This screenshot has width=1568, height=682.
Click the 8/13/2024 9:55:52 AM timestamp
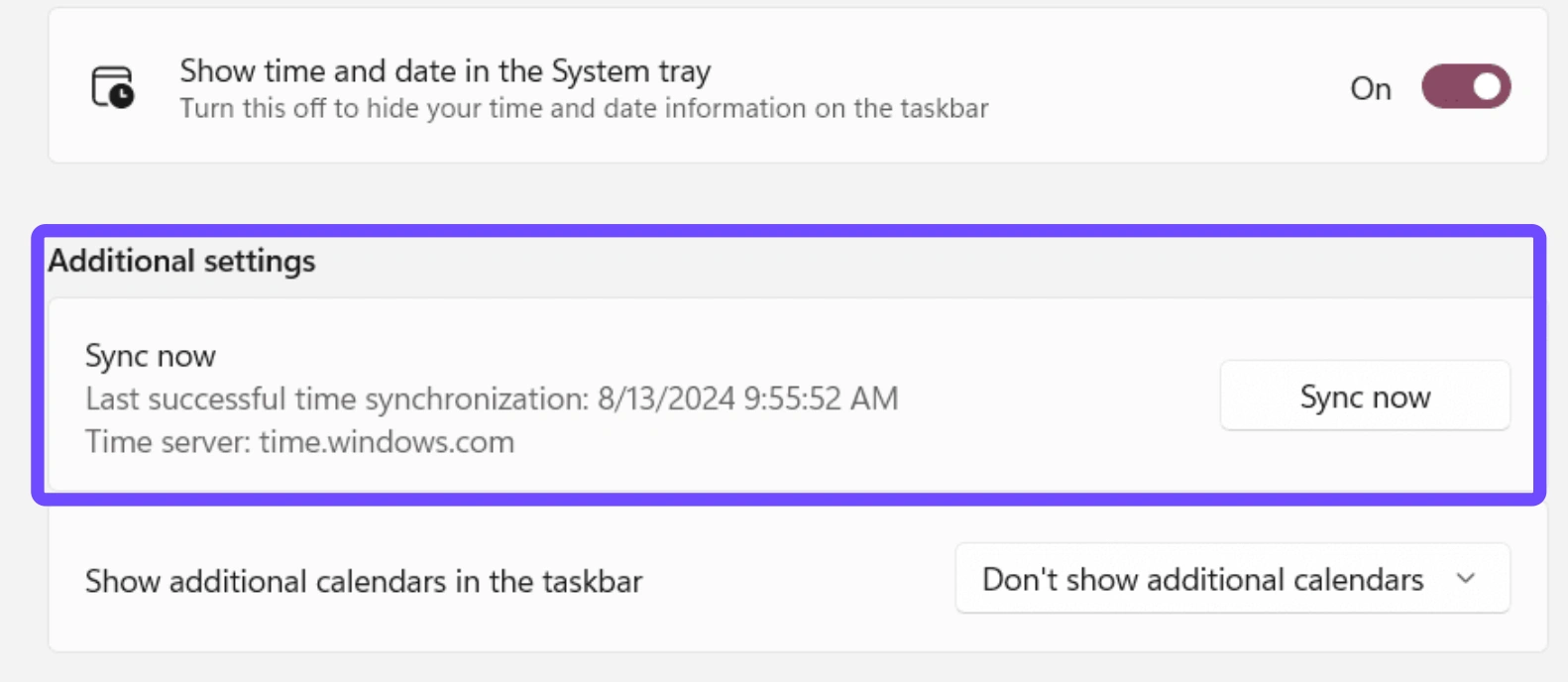[x=747, y=398]
